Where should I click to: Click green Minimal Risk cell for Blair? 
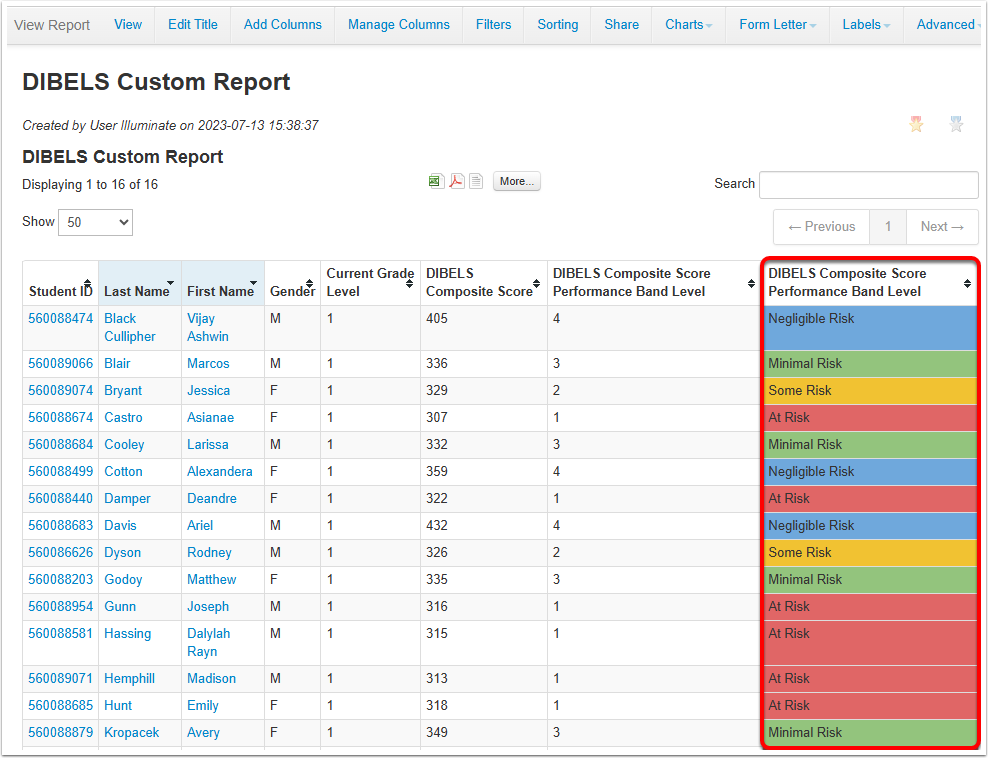(x=870, y=364)
